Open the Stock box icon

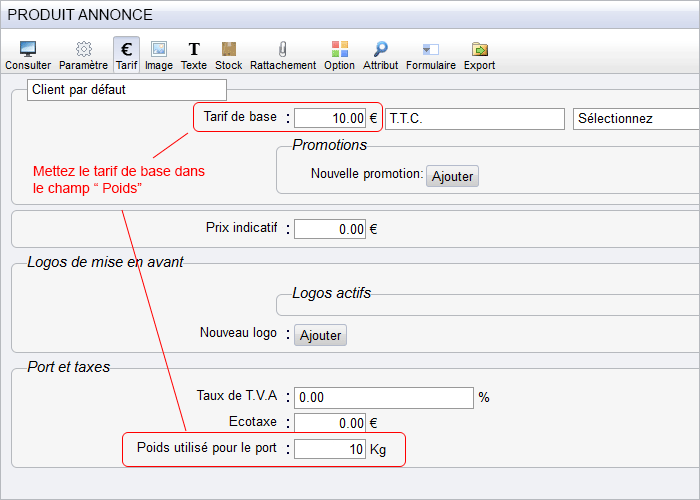[228, 49]
